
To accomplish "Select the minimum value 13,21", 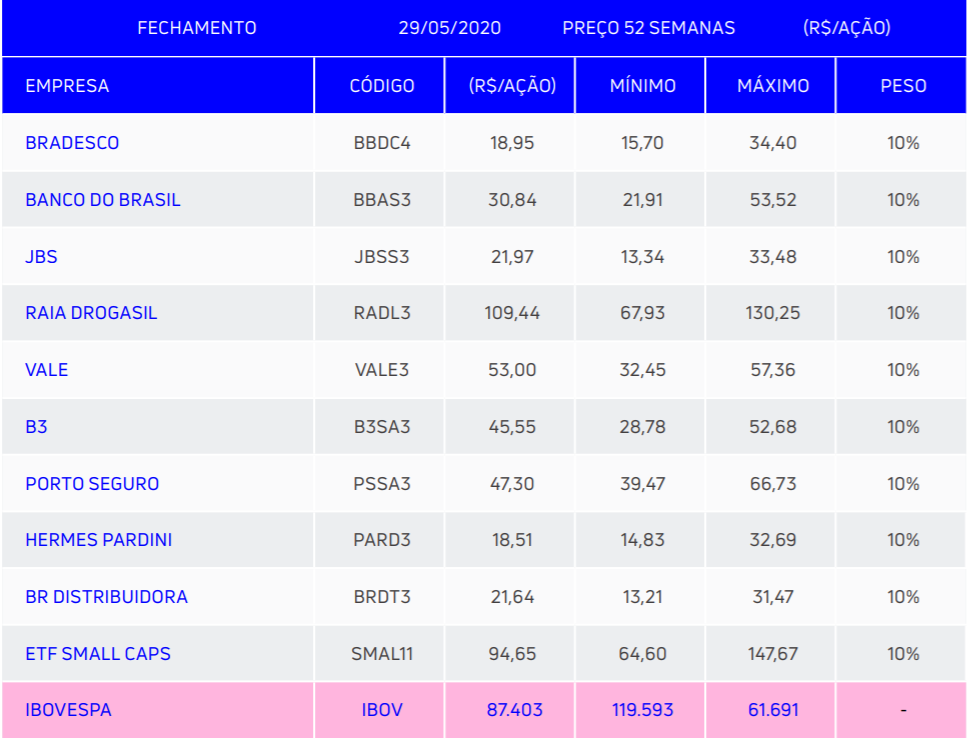I will [643, 596].
